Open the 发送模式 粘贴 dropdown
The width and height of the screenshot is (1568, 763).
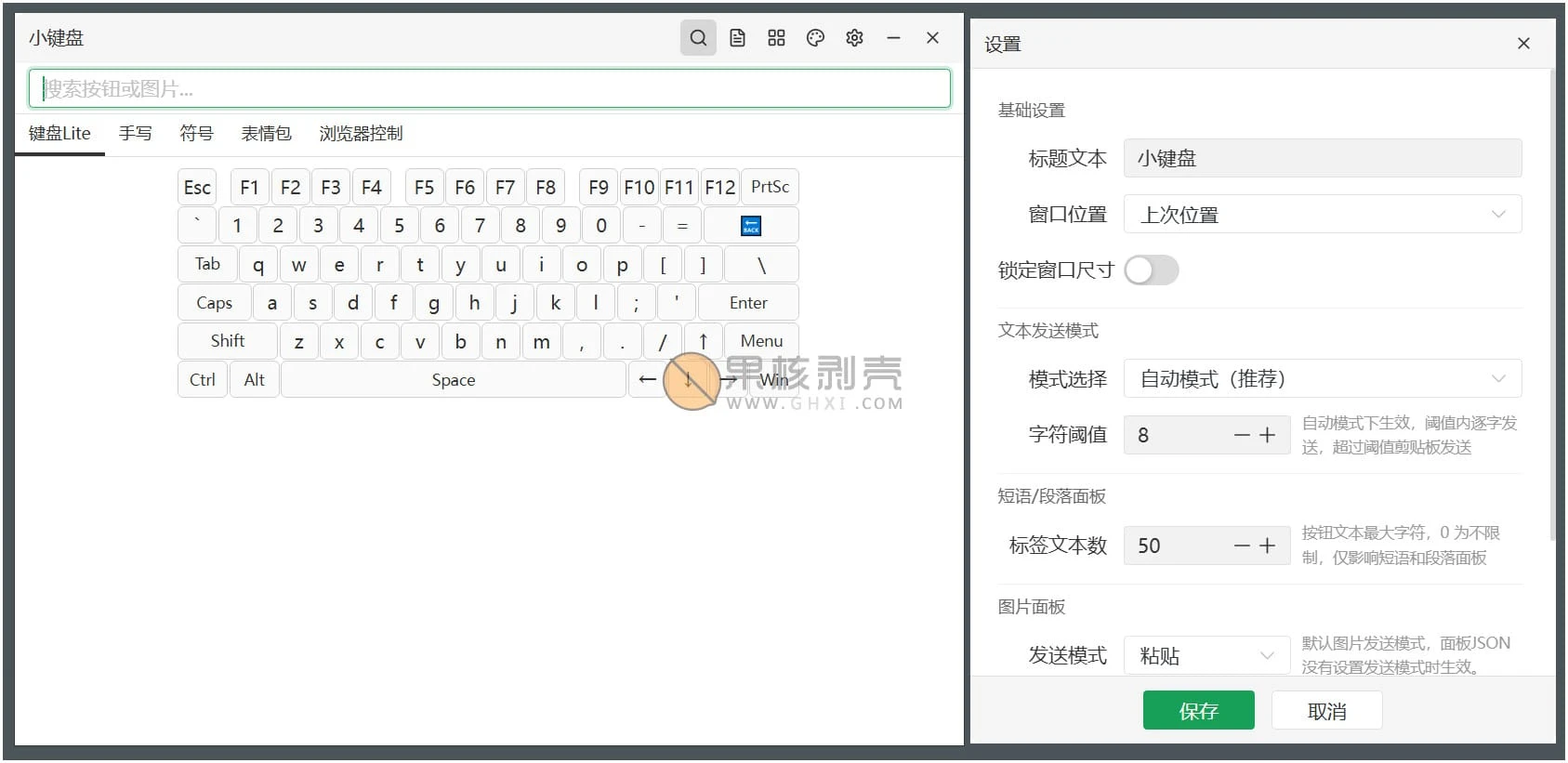(1206, 655)
